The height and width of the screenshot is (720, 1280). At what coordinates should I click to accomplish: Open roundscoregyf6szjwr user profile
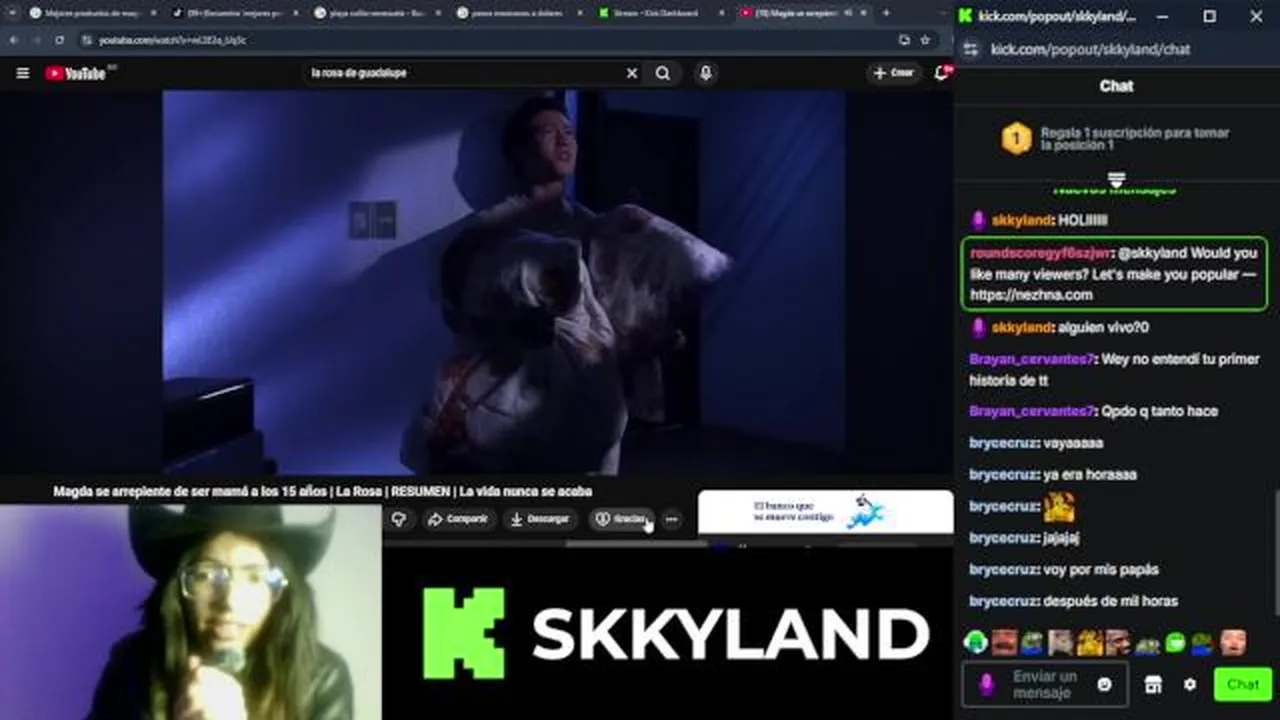click(1040, 253)
